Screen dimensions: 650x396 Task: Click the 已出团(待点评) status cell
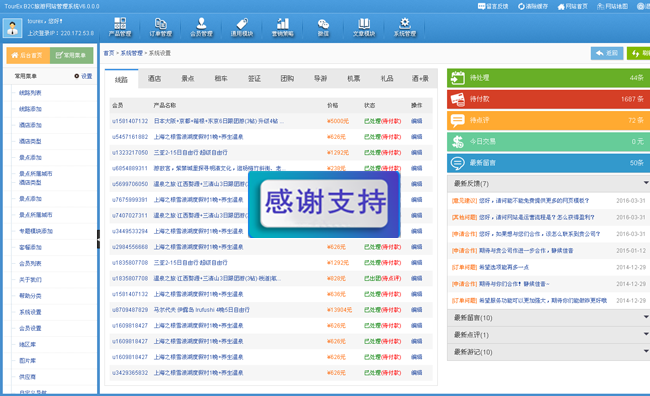(382, 278)
